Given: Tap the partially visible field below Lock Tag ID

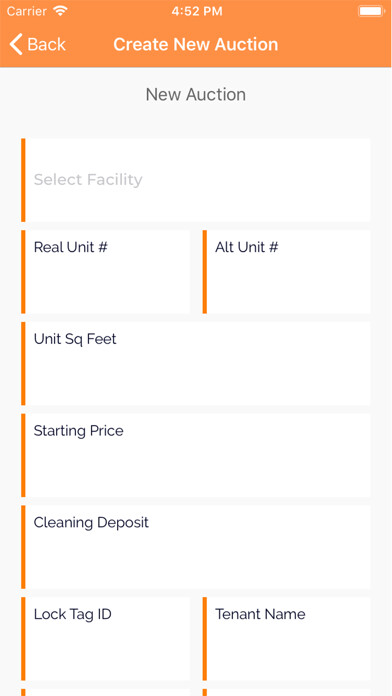Looking at the screenshot, I should click(x=106, y=692).
